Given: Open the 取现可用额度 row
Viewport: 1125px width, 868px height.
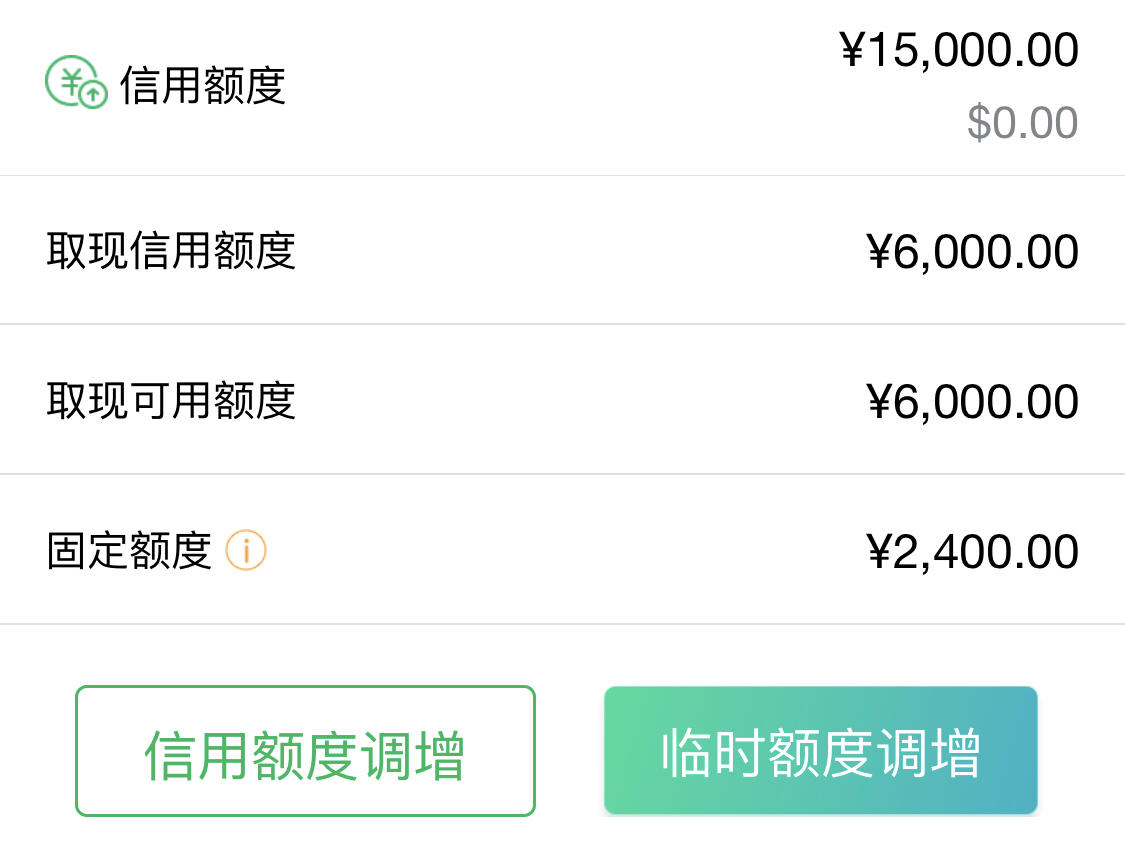Looking at the screenshot, I should click(562, 400).
